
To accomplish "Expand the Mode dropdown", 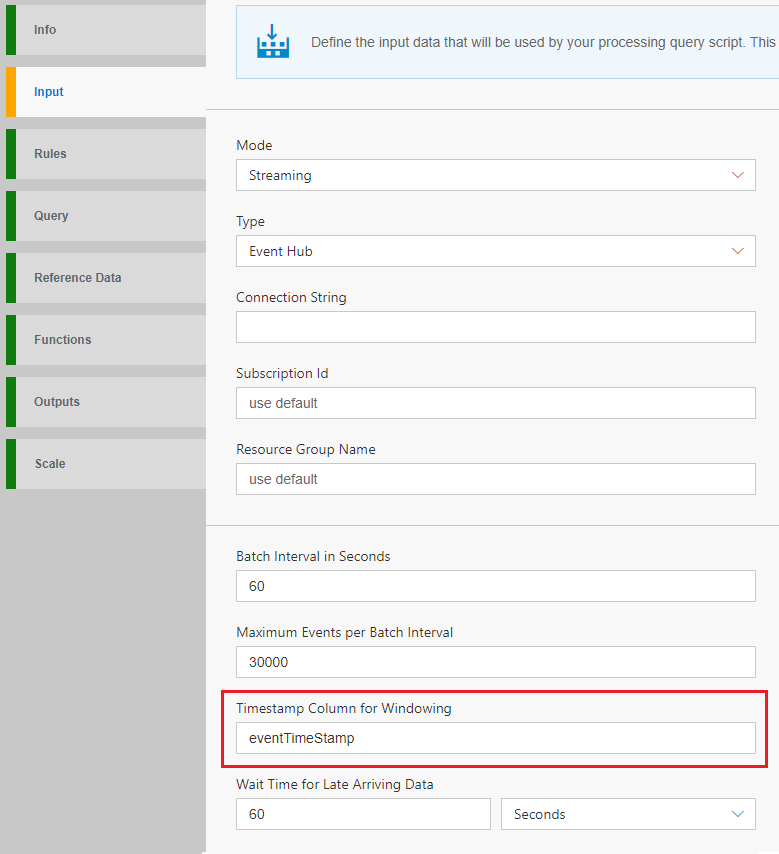I will pos(495,175).
